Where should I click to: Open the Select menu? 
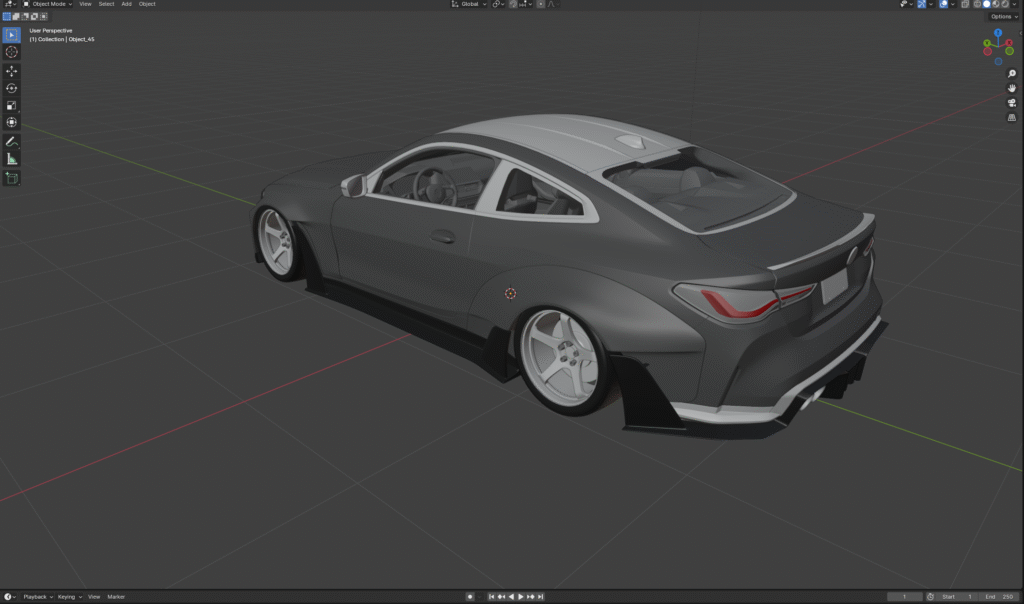pyautogui.click(x=106, y=4)
